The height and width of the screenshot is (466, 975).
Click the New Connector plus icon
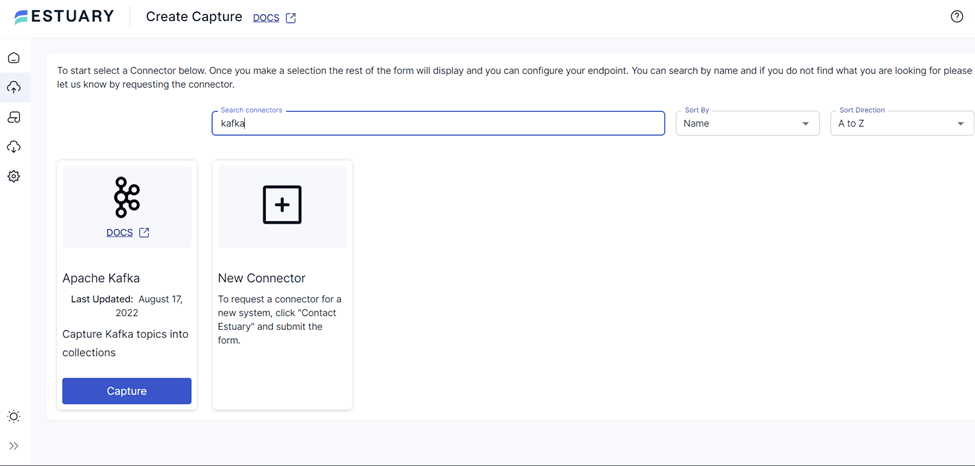282,205
